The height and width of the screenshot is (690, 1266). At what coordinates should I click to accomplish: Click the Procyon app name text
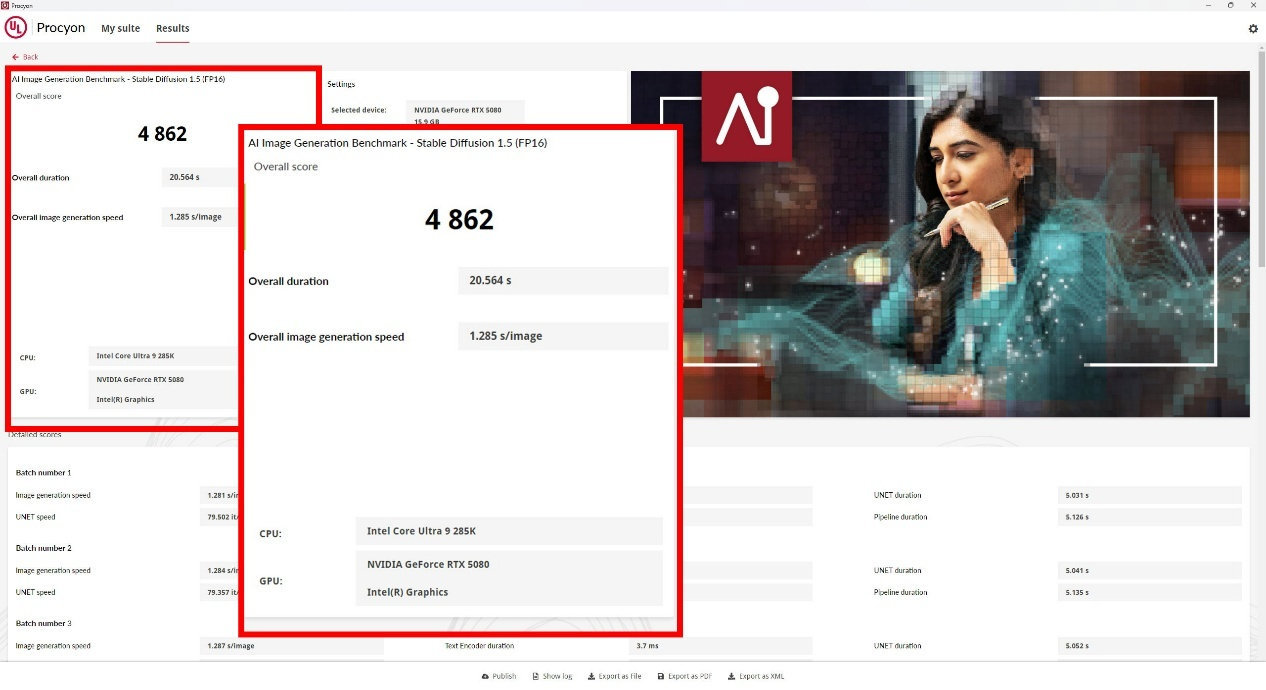[61, 28]
